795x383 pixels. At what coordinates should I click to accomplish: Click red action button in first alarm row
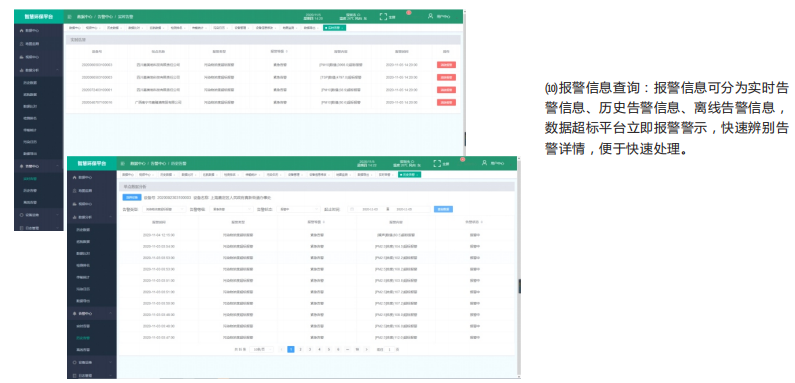point(446,65)
